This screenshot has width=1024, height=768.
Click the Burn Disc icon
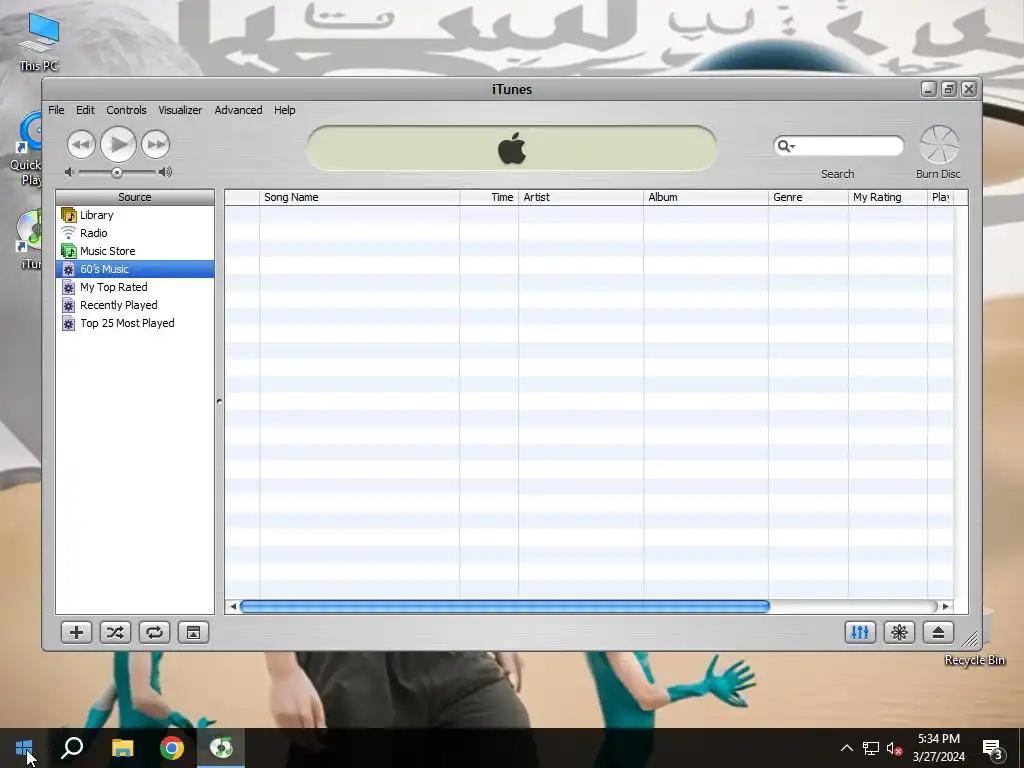pyautogui.click(x=938, y=144)
